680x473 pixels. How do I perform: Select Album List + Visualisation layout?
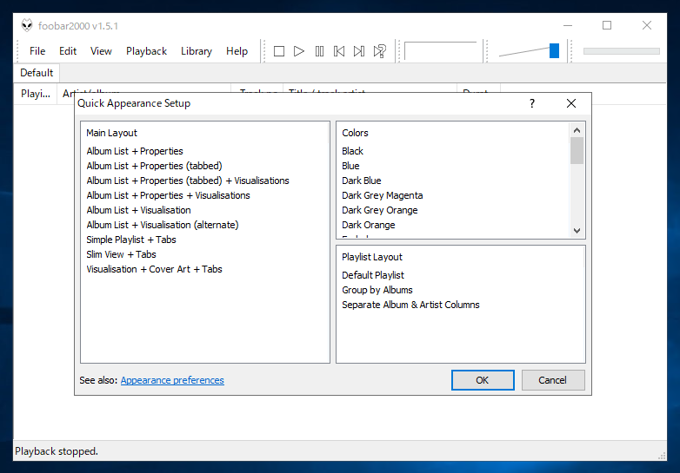coord(139,210)
